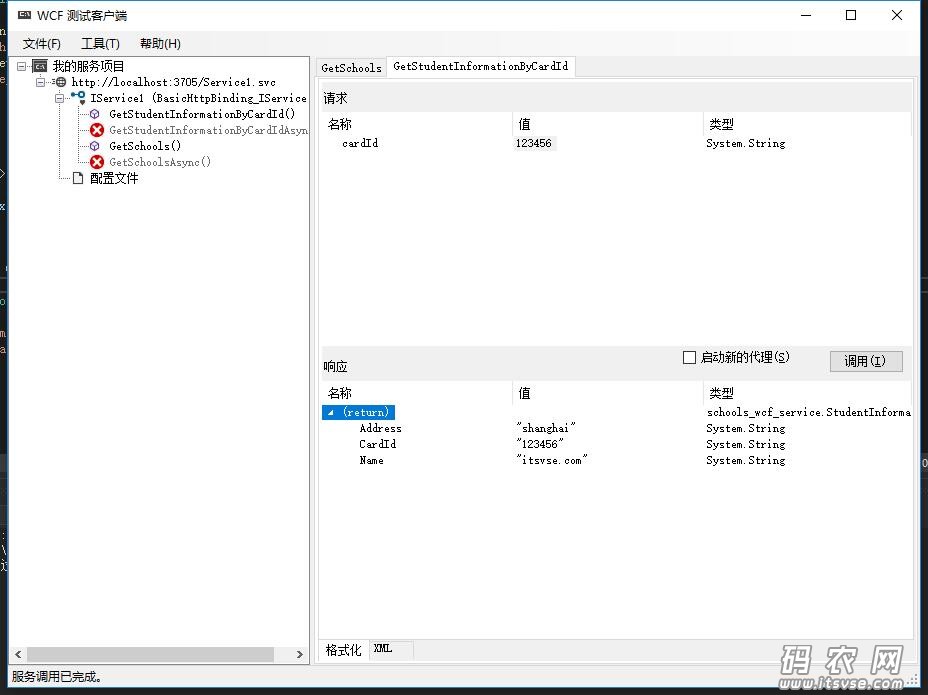Click the GetSchools() operation icon in the tree
The height and width of the screenshot is (695, 928).
[x=96, y=146]
